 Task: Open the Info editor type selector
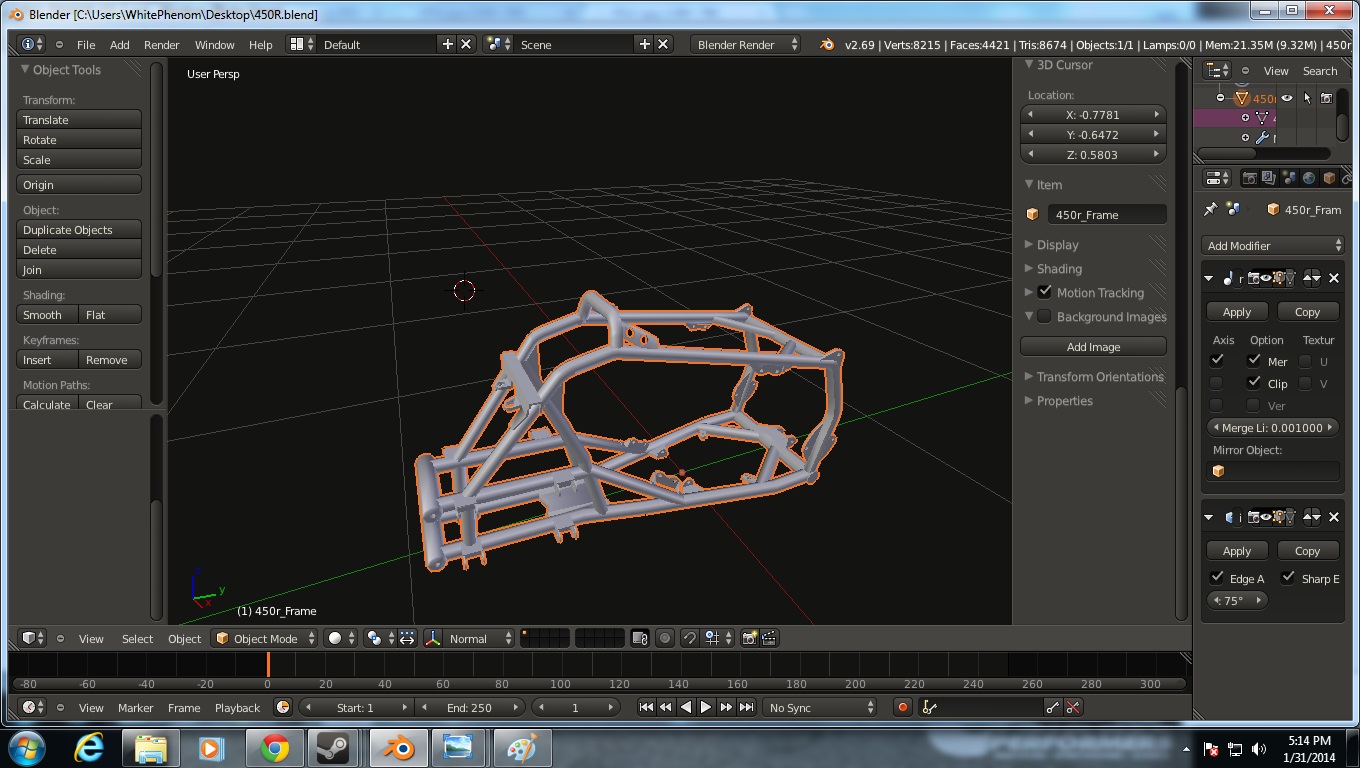32,44
